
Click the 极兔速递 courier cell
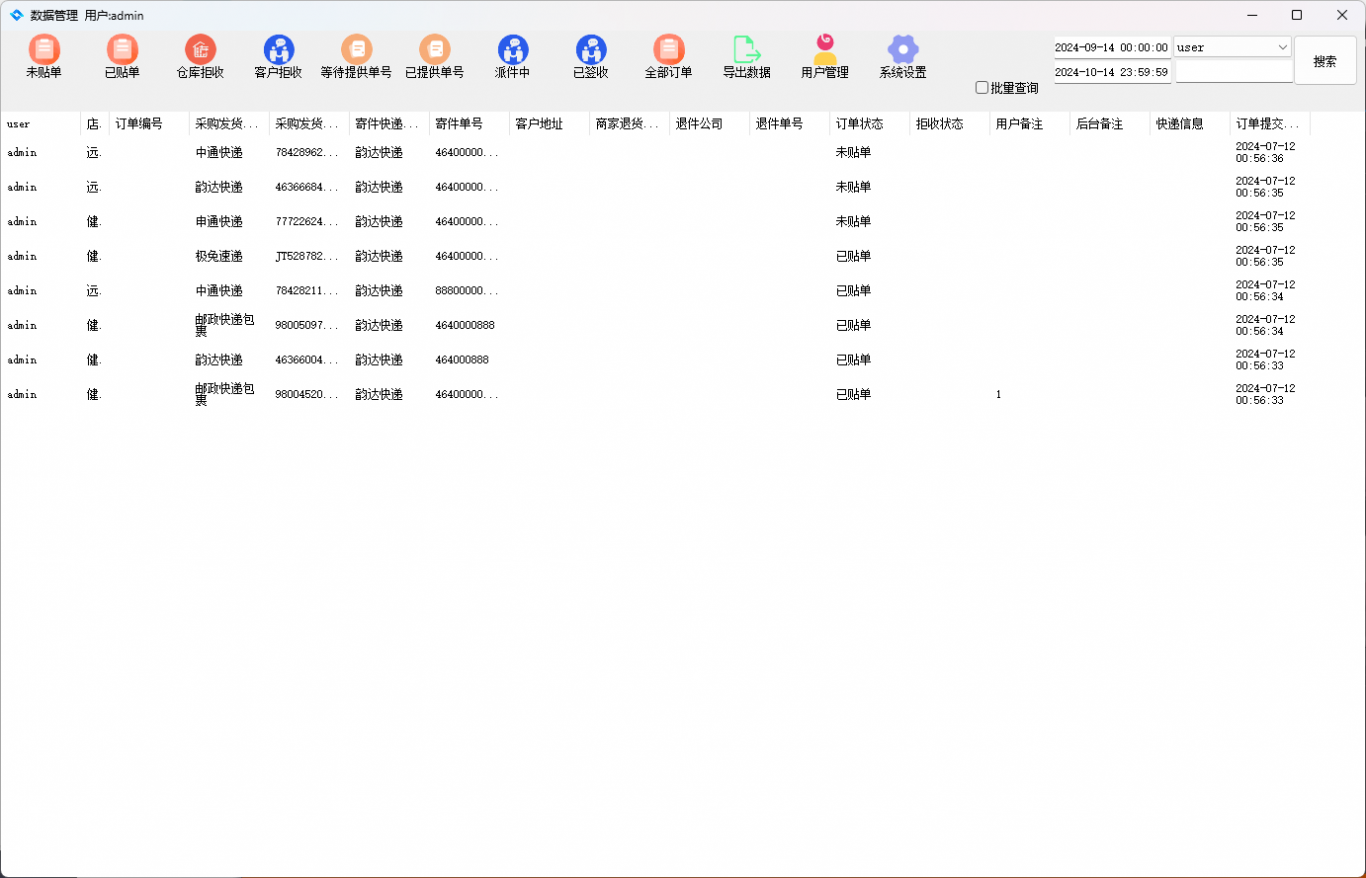tap(219, 256)
